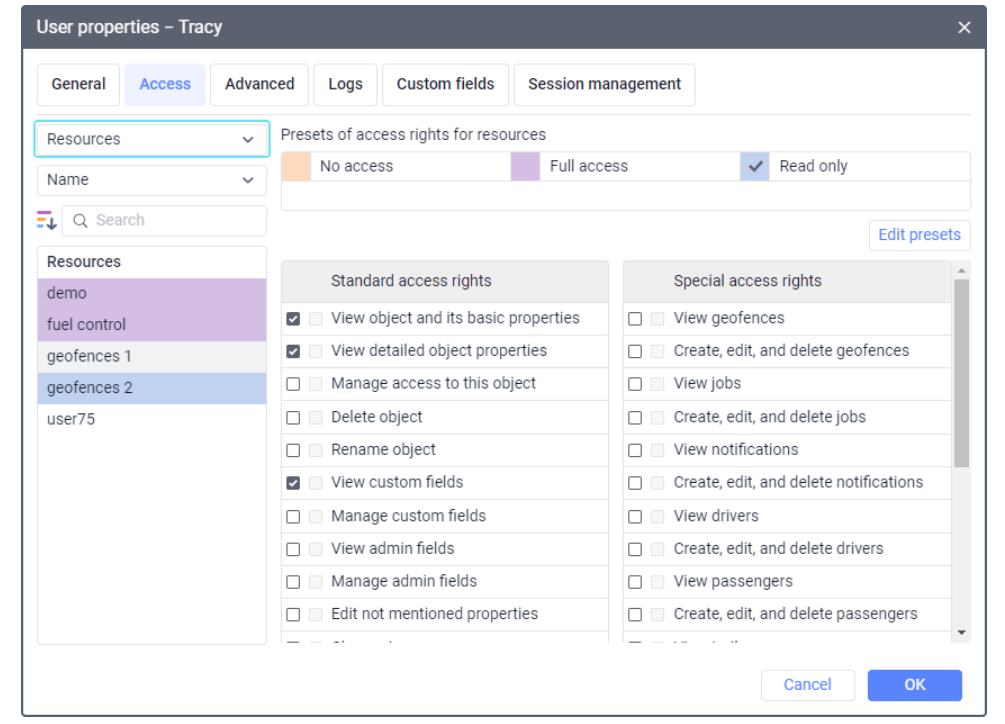Select the No access preset swatch
The image size is (1005, 724).
tap(296, 167)
